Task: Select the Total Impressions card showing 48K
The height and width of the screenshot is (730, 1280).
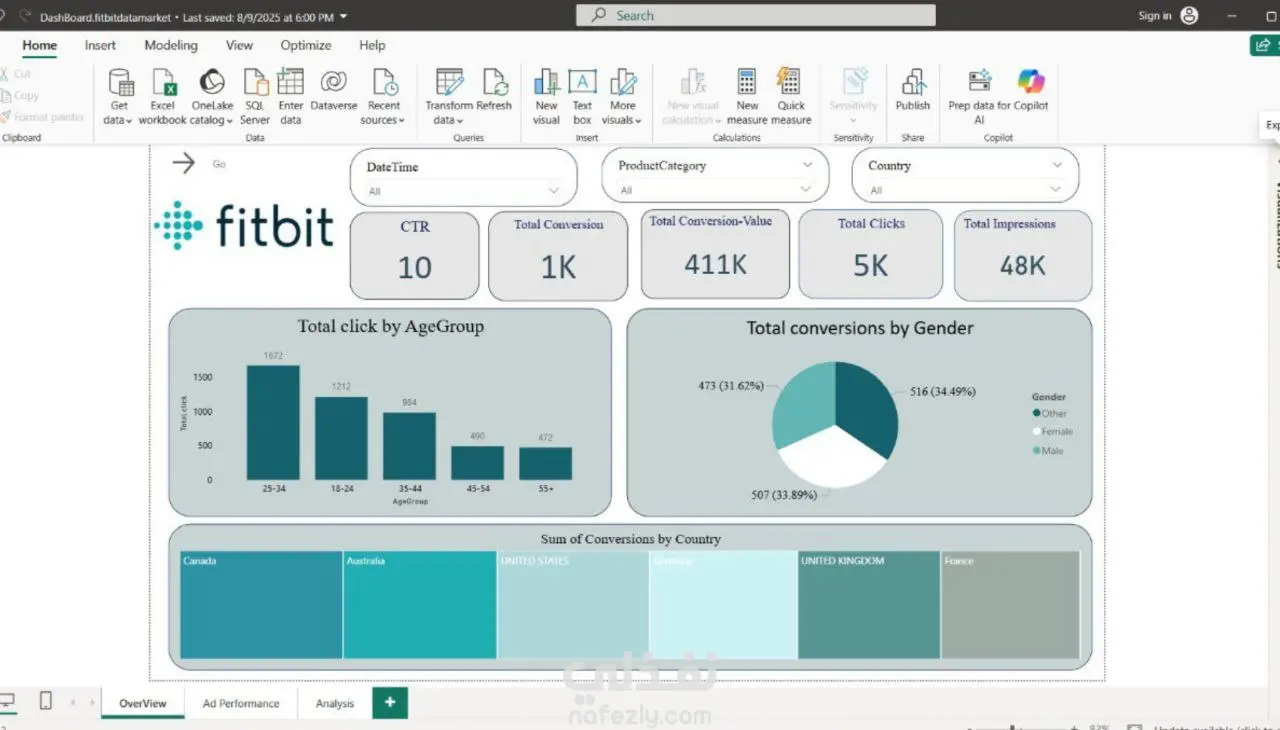Action: (x=1022, y=254)
